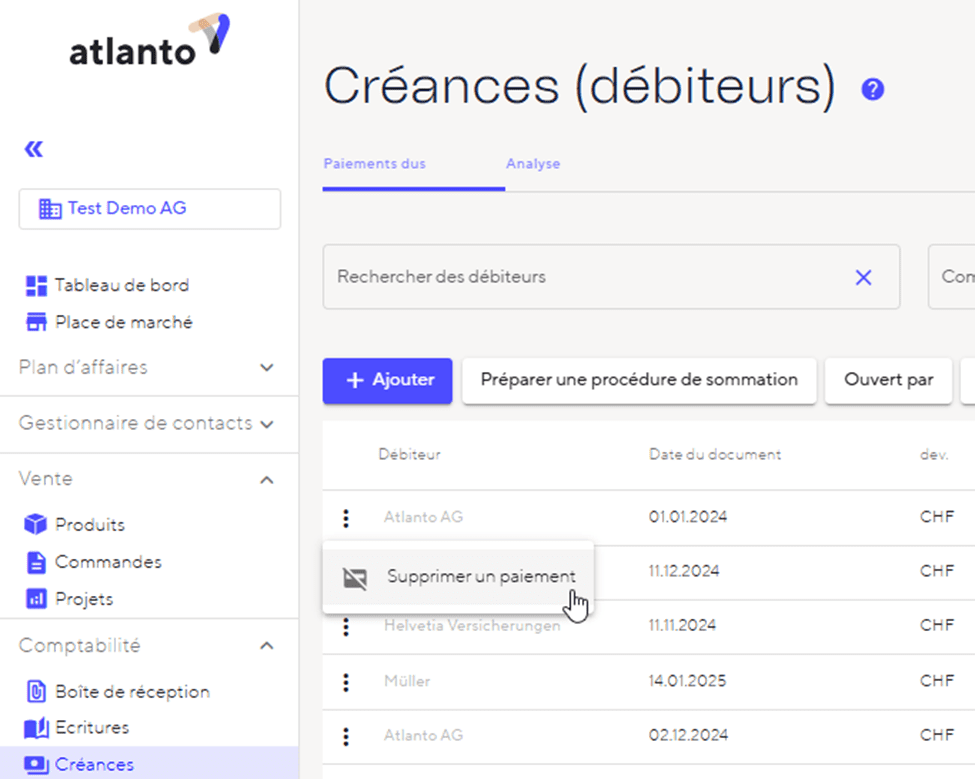Expand the Gestionnaire de contacts section
Viewport: 975px width, 779px height.
[266, 424]
